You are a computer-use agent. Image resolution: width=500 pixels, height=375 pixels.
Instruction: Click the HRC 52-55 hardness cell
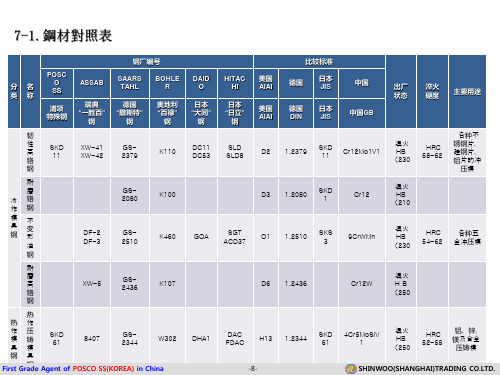pos(432,338)
